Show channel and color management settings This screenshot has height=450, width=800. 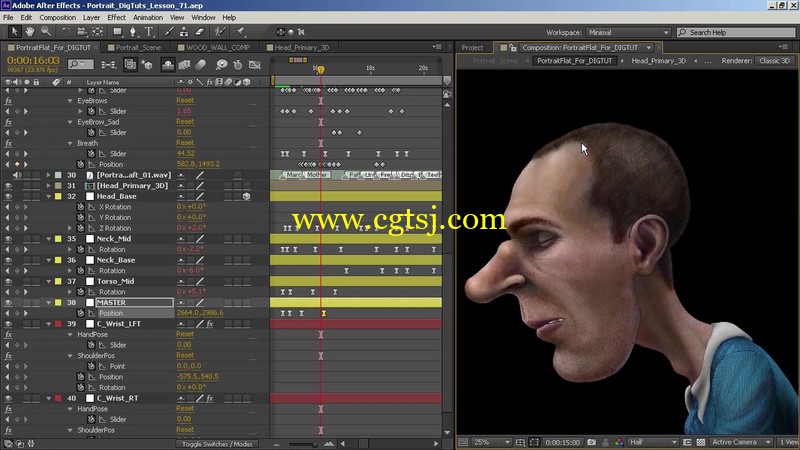point(619,442)
